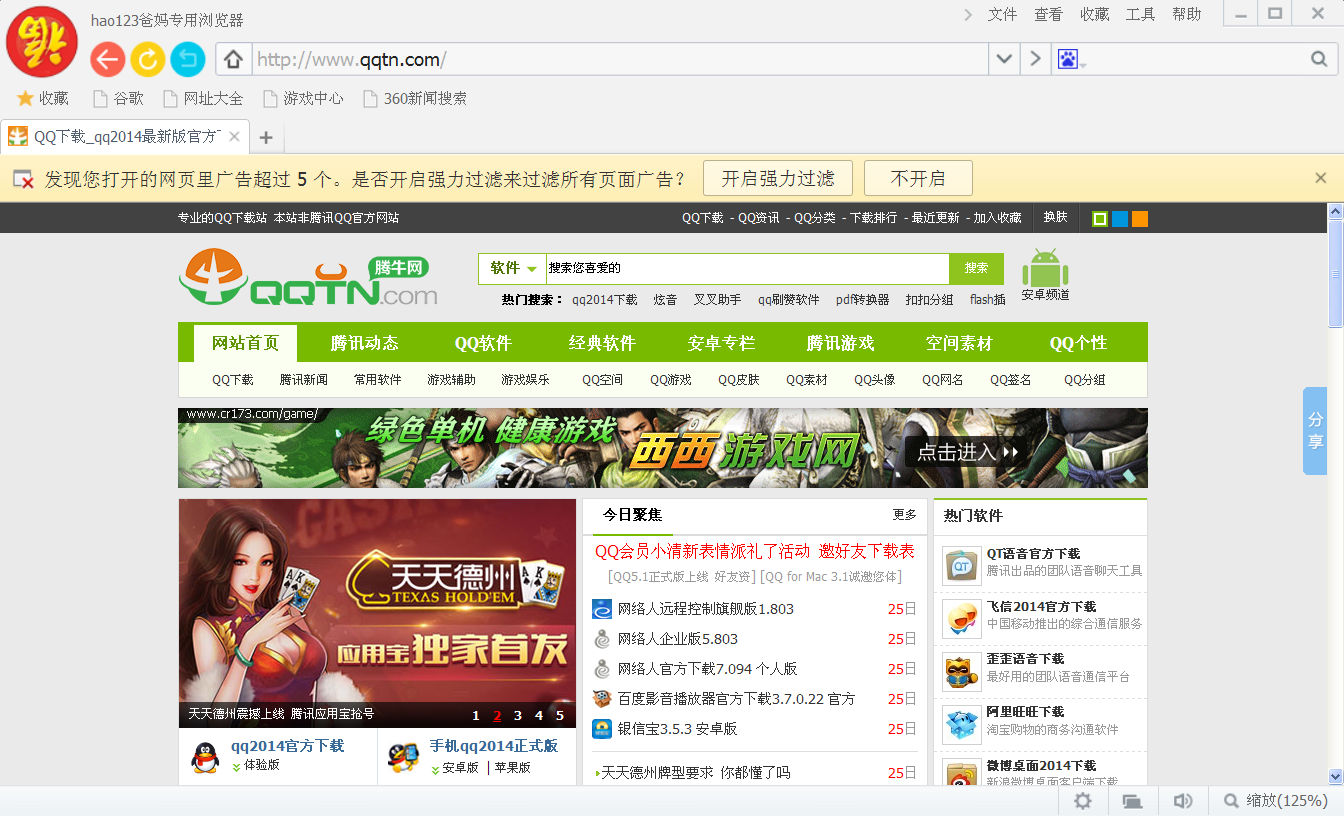Go to the home page icon
Viewport: 1344px width, 816px height.
[x=234, y=60]
